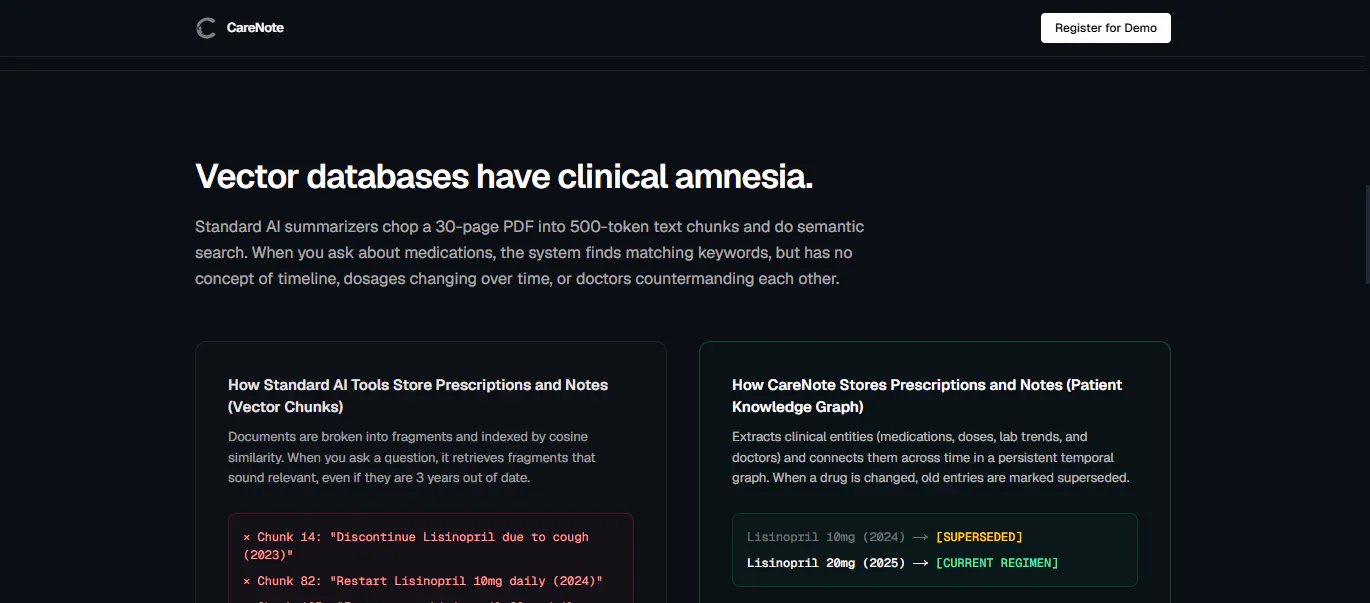1370x603 pixels.
Task: Click the Lisinopril 20mg (2025) entry
Action: pyautogui.click(x=825, y=563)
